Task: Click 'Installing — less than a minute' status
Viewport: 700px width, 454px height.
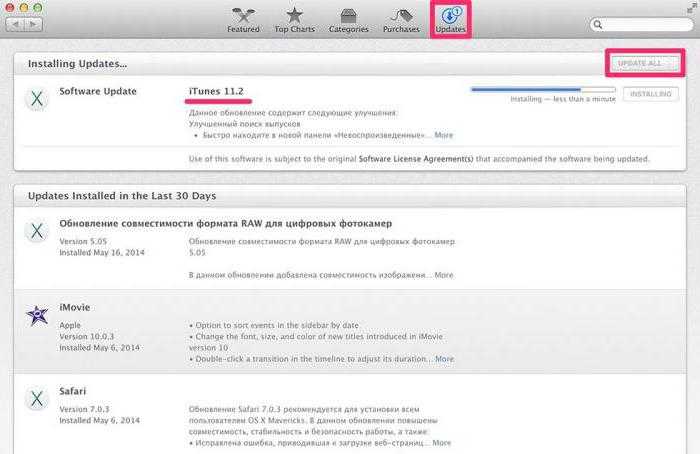Action: pyautogui.click(x=563, y=99)
